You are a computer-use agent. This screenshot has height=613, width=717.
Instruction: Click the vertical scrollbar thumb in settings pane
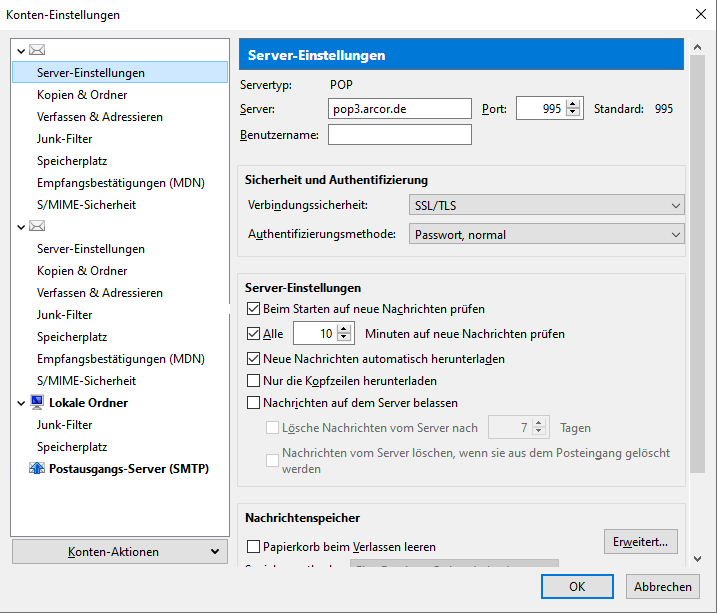pyautogui.click(x=697, y=264)
